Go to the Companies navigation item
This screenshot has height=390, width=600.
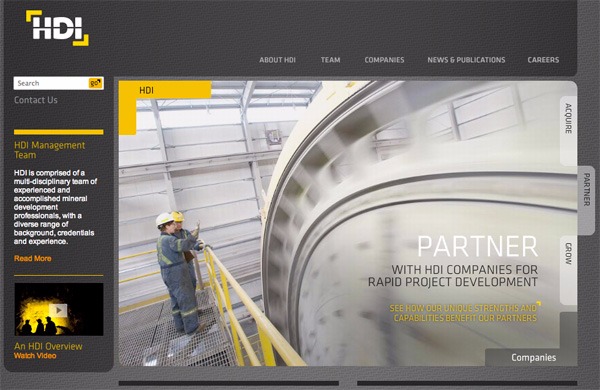click(384, 60)
